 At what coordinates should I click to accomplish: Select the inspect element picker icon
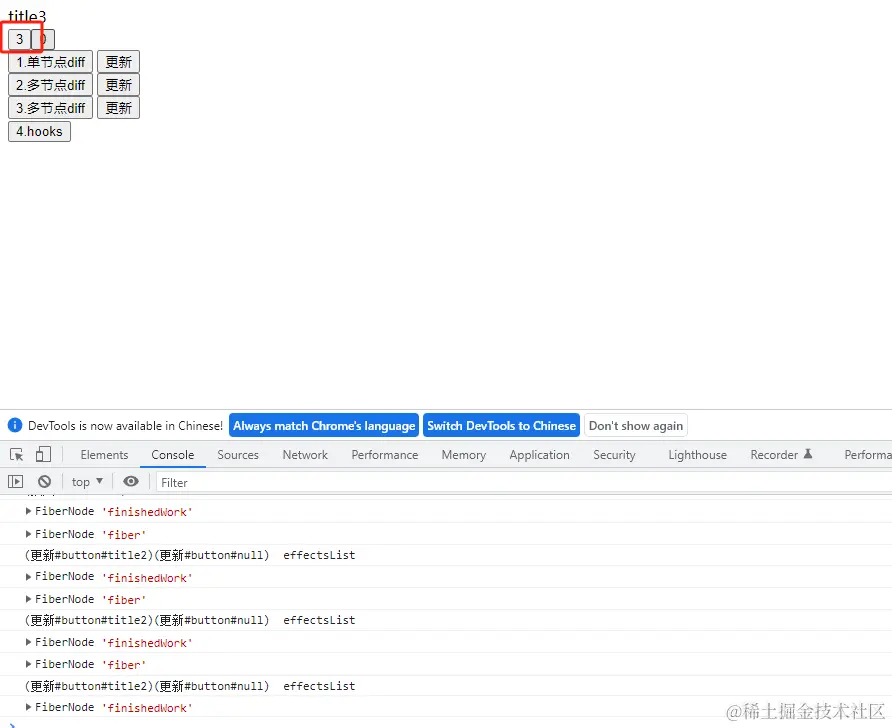tap(16, 454)
